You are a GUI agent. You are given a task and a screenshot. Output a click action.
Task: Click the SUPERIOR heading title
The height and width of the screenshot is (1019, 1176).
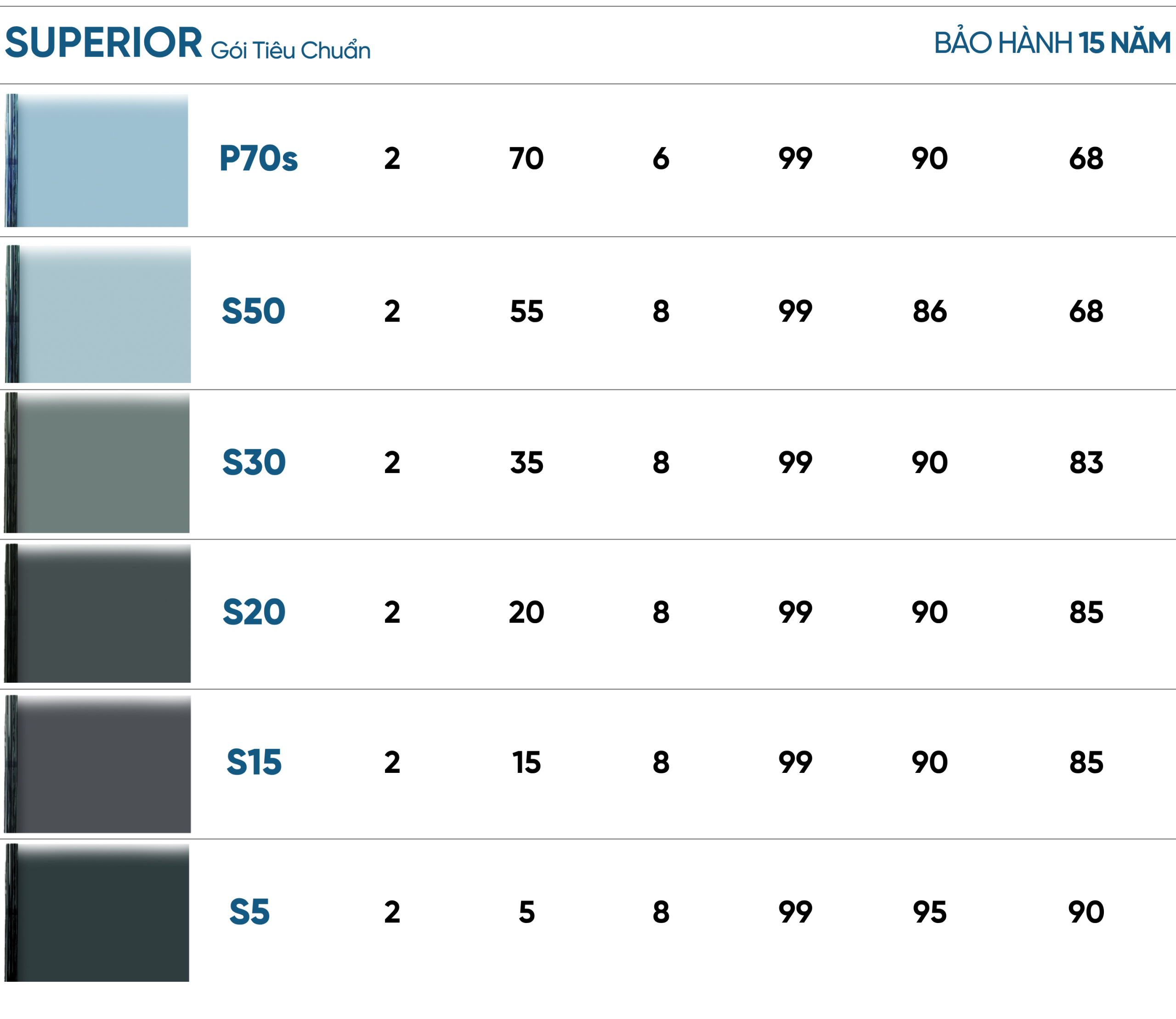pyautogui.click(x=103, y=43)
